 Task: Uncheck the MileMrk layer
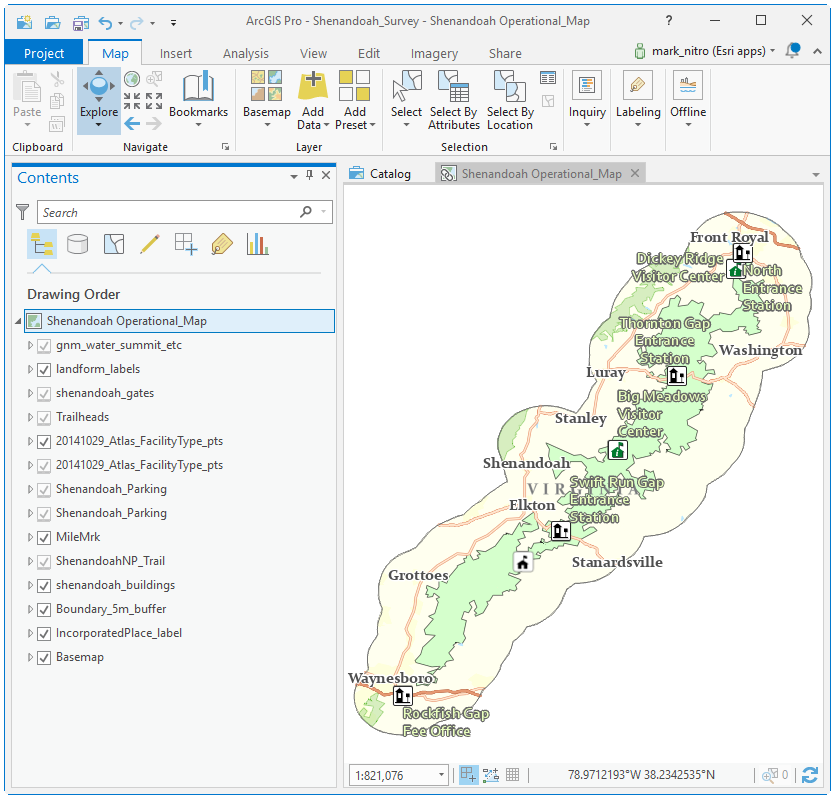click(x=44, y=537)
